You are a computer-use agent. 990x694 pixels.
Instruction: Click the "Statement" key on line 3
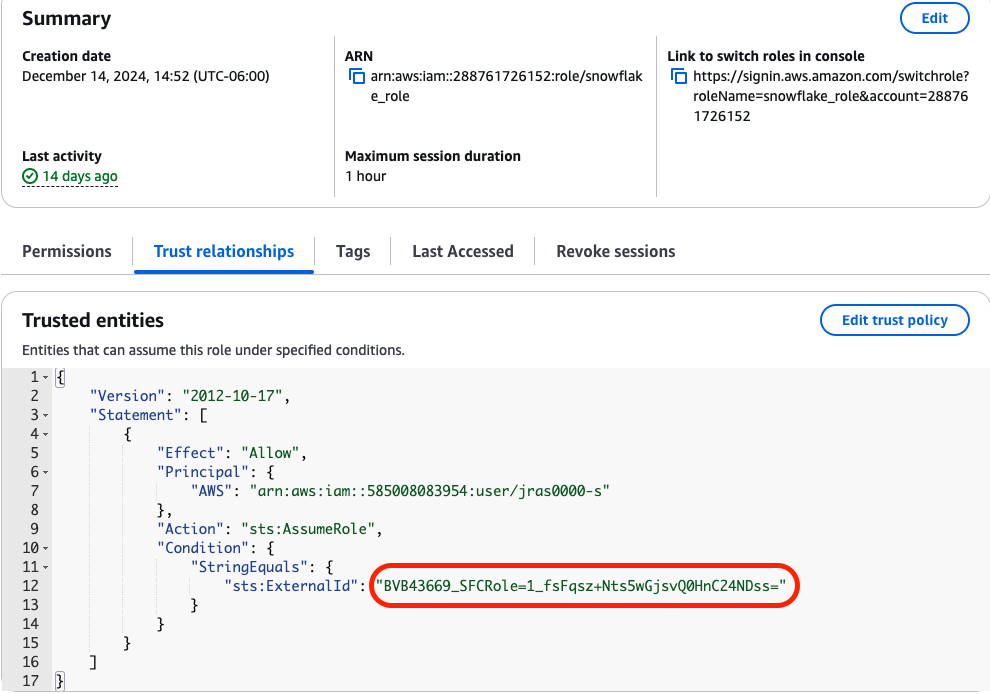136,415
